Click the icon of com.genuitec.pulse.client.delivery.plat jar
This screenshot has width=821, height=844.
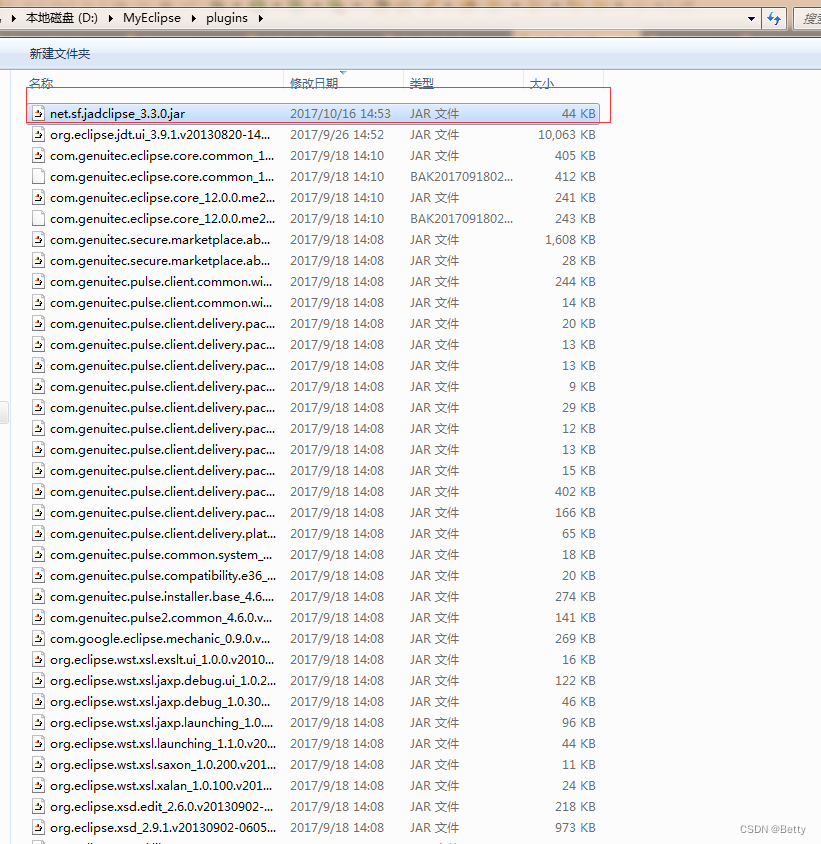pyautogui.click(x=38, y=533)
